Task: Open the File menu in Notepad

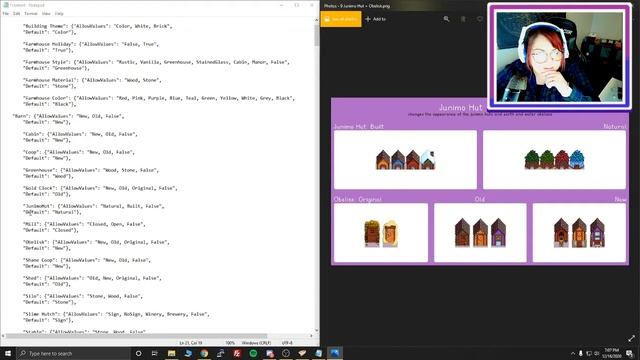Action: 6,13
